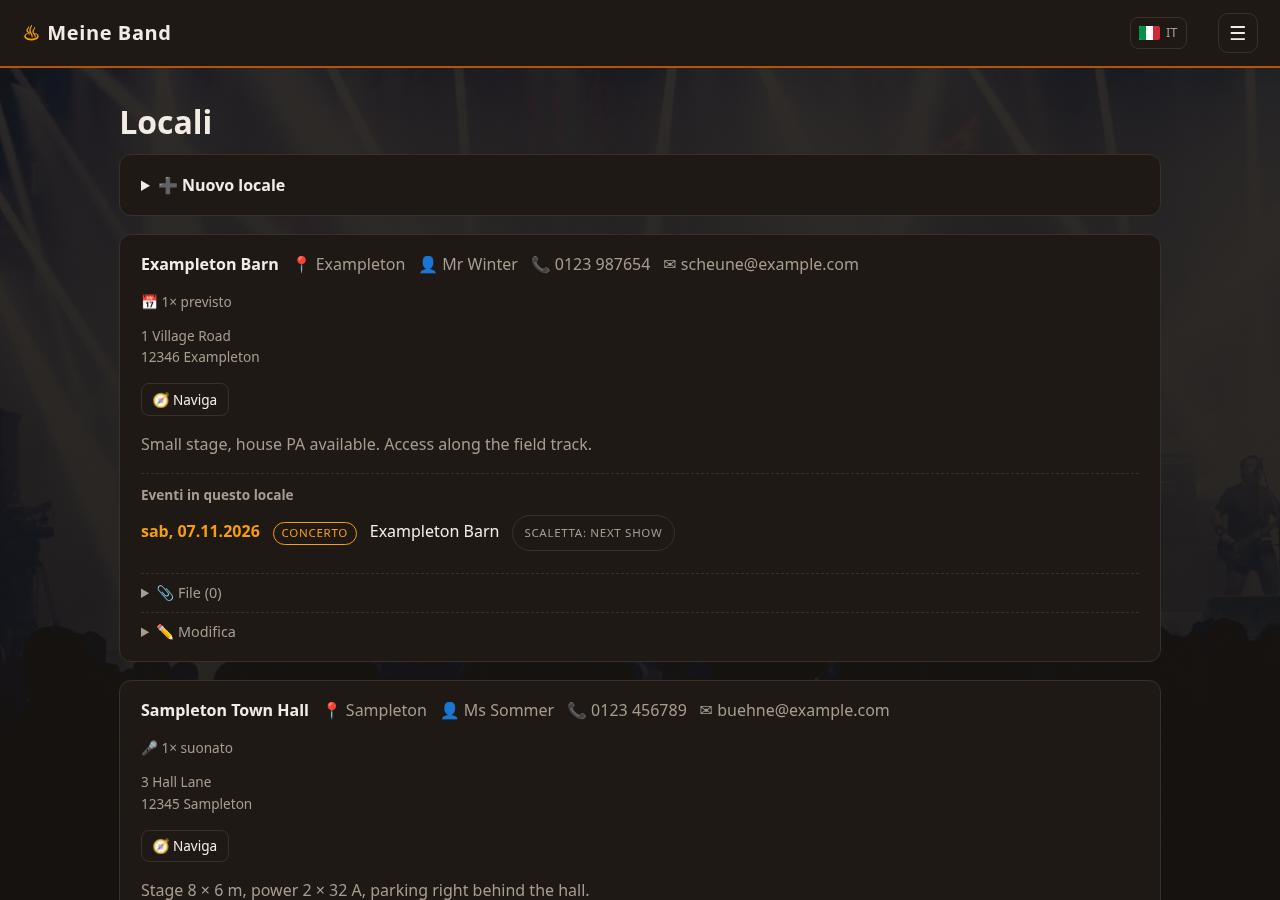Click the pin icon beside Sampleton

[331, 710]
